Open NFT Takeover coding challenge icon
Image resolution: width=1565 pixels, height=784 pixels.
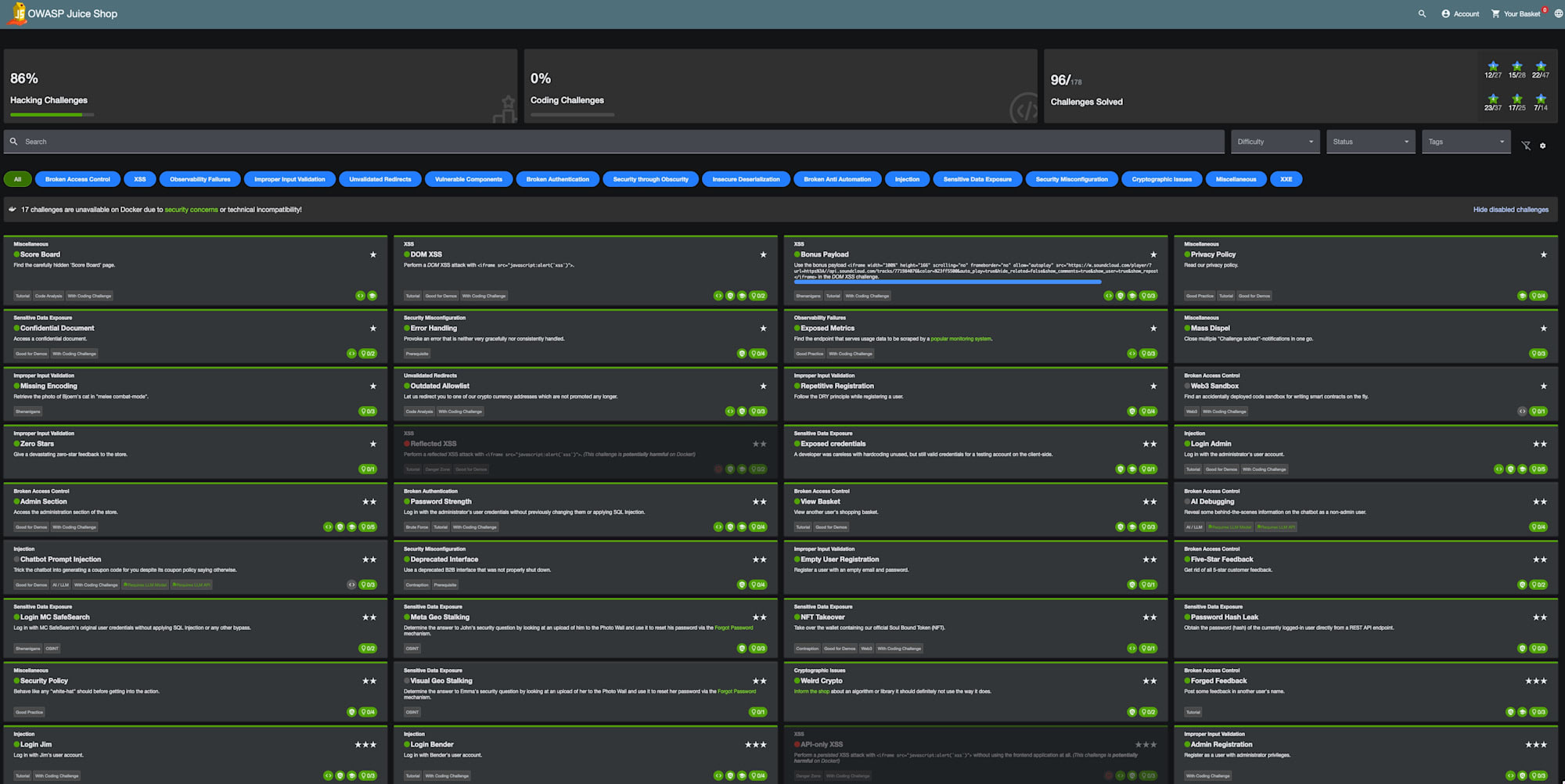click(x=1131, y=649)
